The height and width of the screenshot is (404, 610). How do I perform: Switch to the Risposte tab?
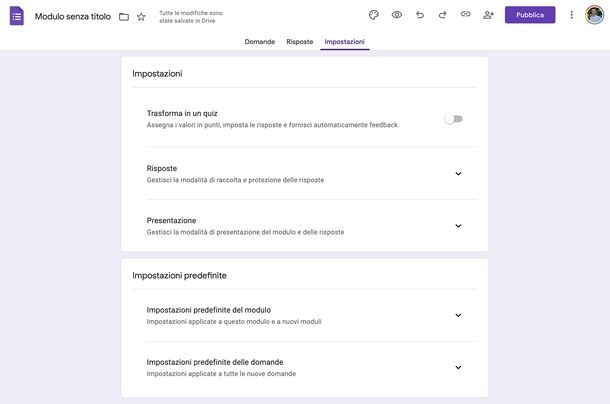coord(299,42)
